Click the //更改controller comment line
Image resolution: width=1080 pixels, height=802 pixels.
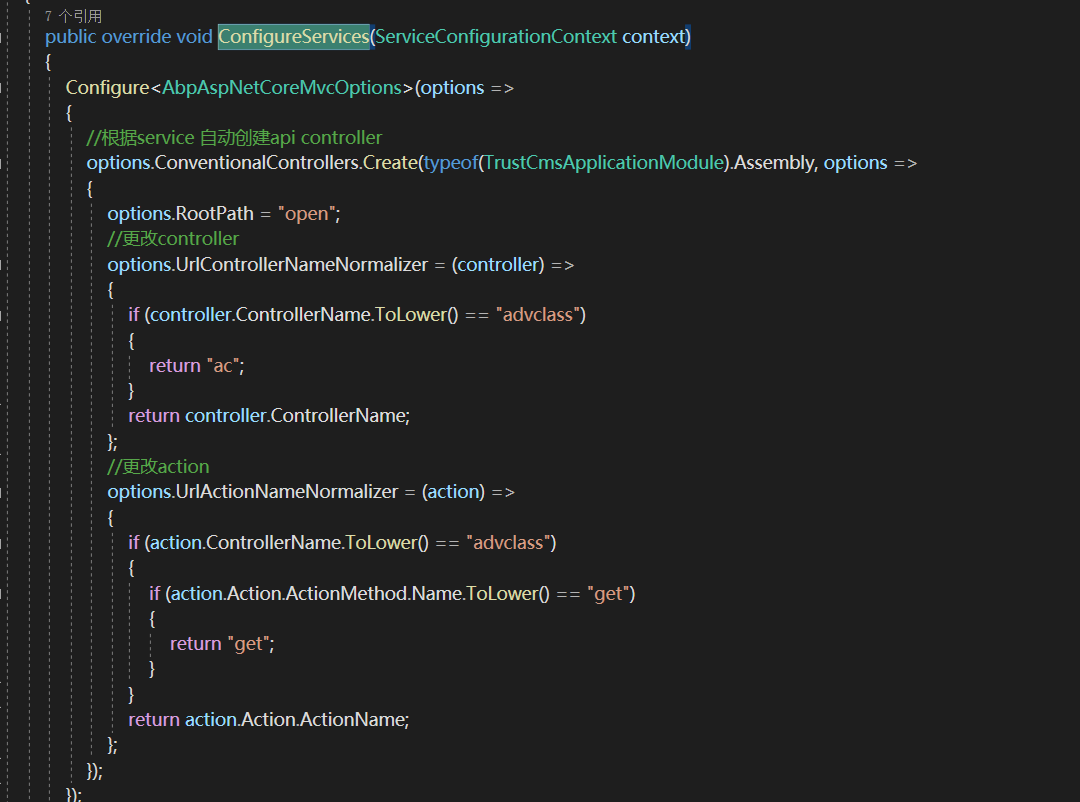point(172,238)
